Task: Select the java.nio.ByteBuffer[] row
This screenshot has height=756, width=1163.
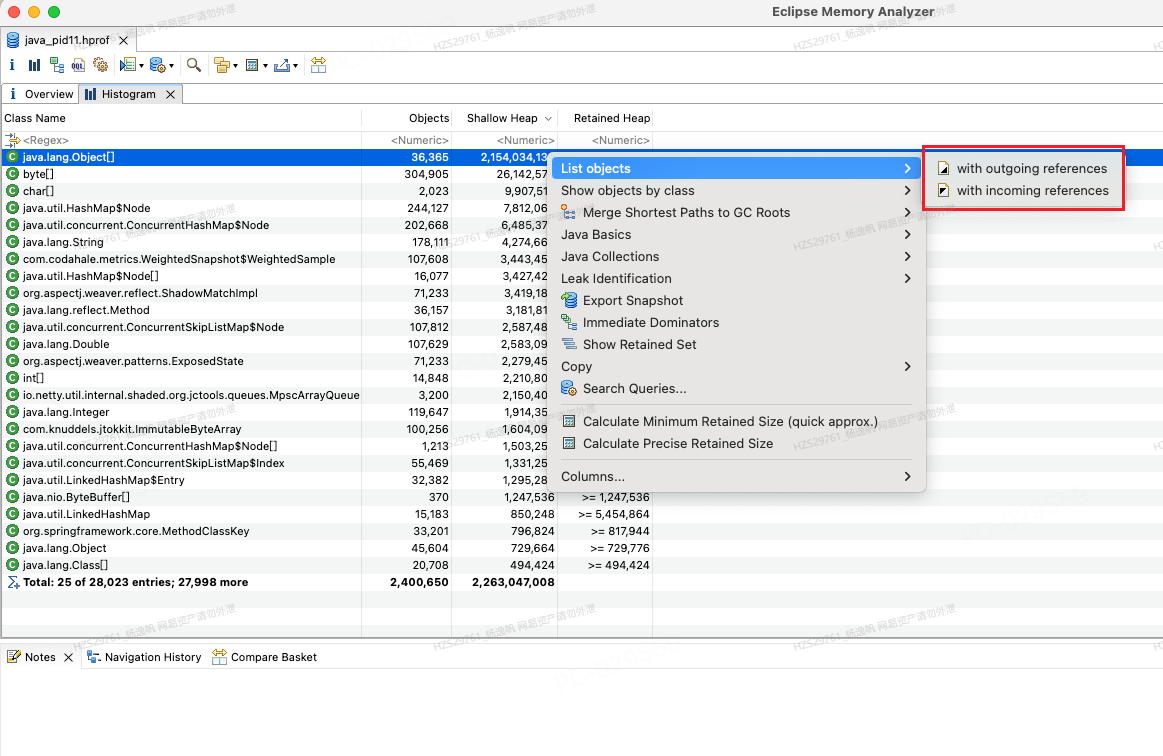Action: click(326, 497)
